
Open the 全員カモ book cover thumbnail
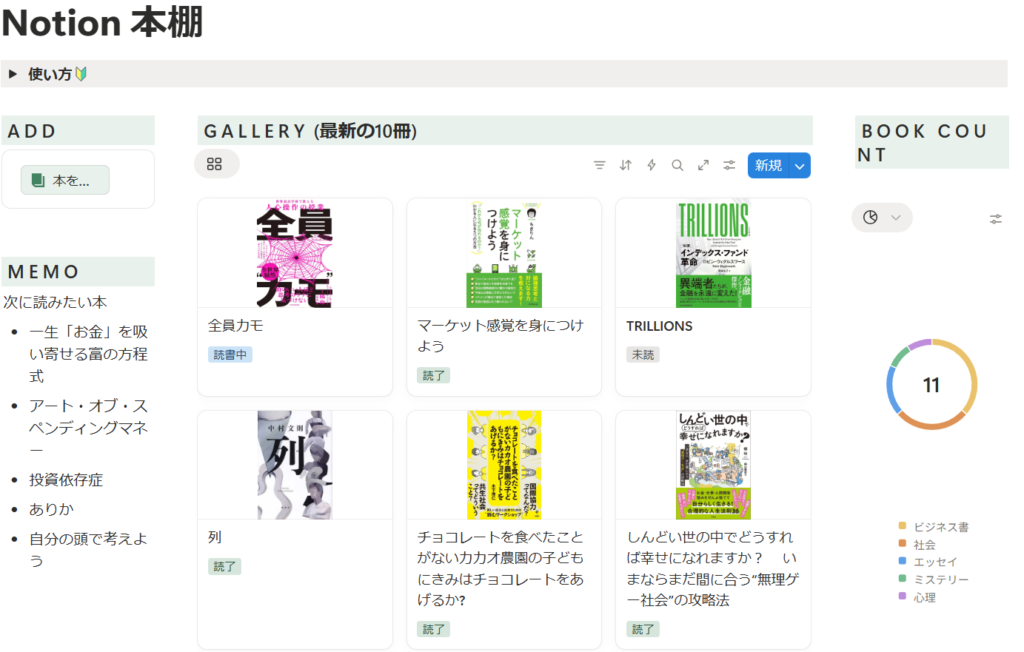click(x=294, y=253)
